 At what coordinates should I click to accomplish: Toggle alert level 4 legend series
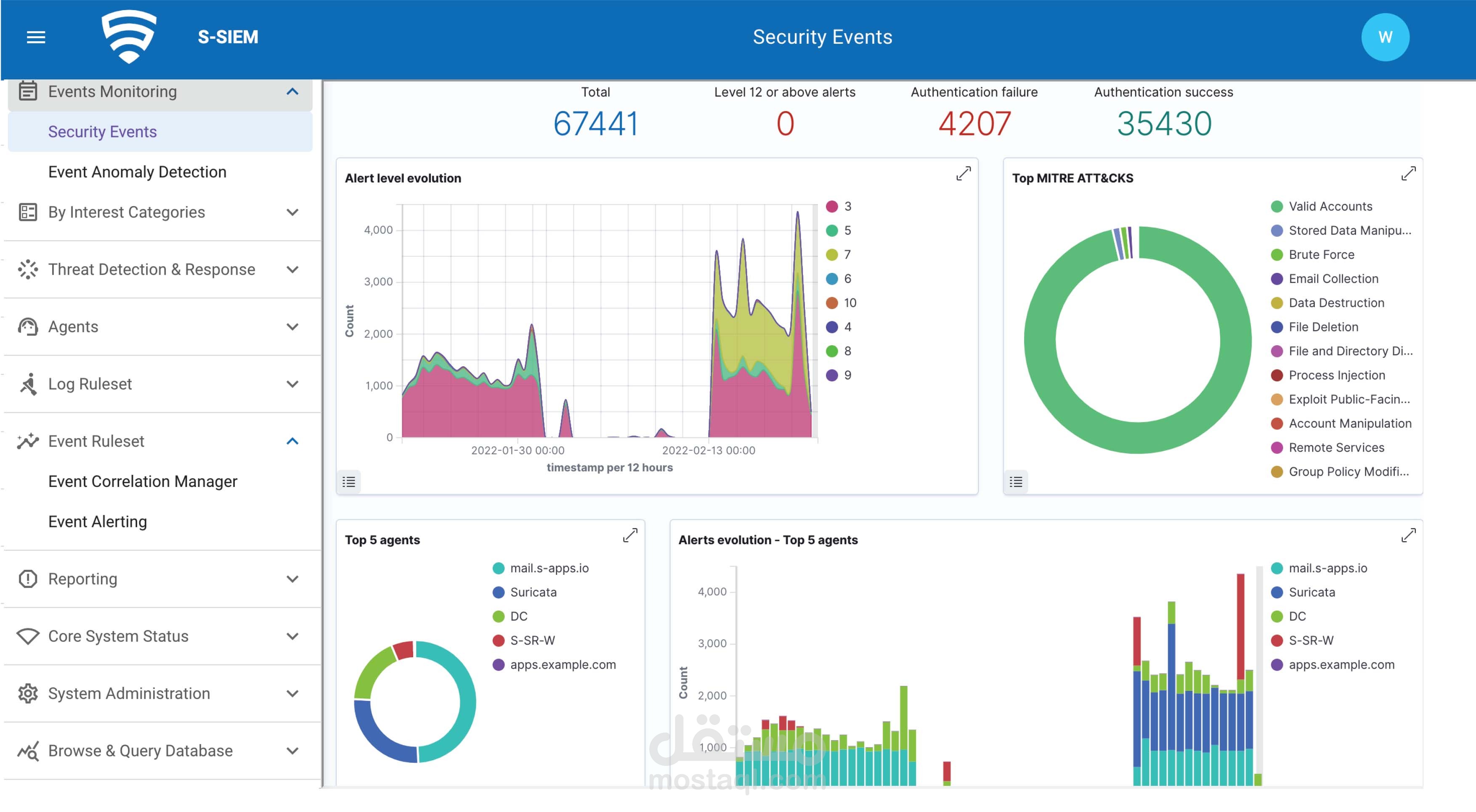pos(839,326)
